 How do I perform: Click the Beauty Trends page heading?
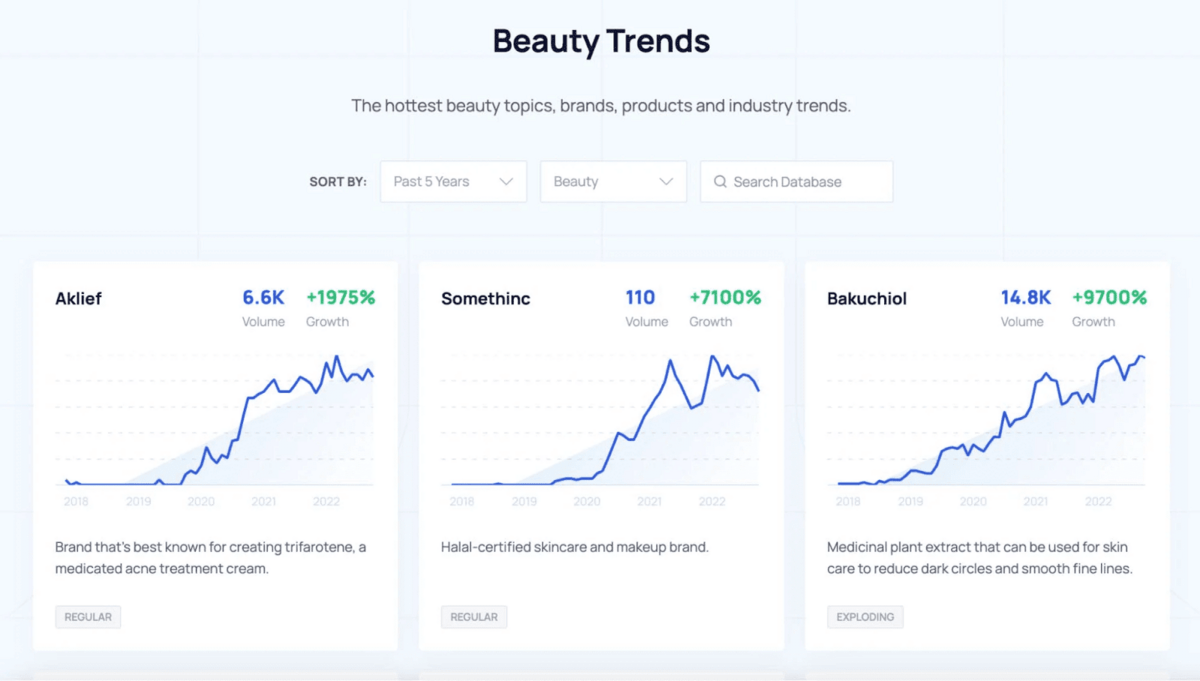click(x=601, y=41)
